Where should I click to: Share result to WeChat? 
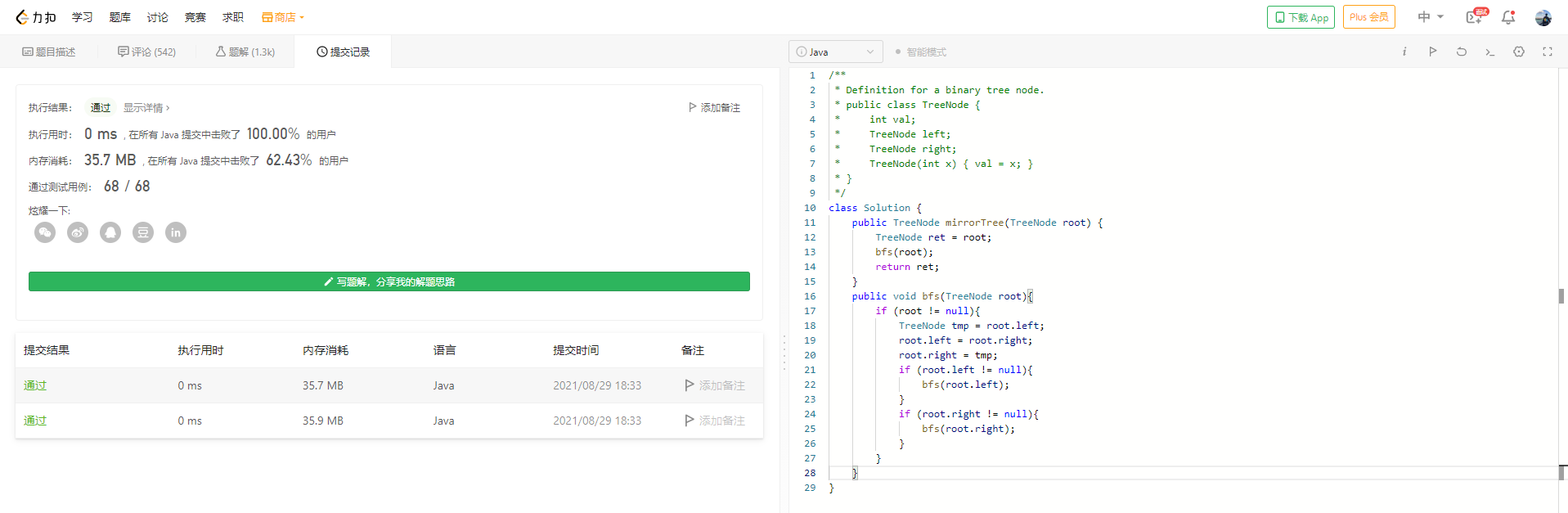45,232
